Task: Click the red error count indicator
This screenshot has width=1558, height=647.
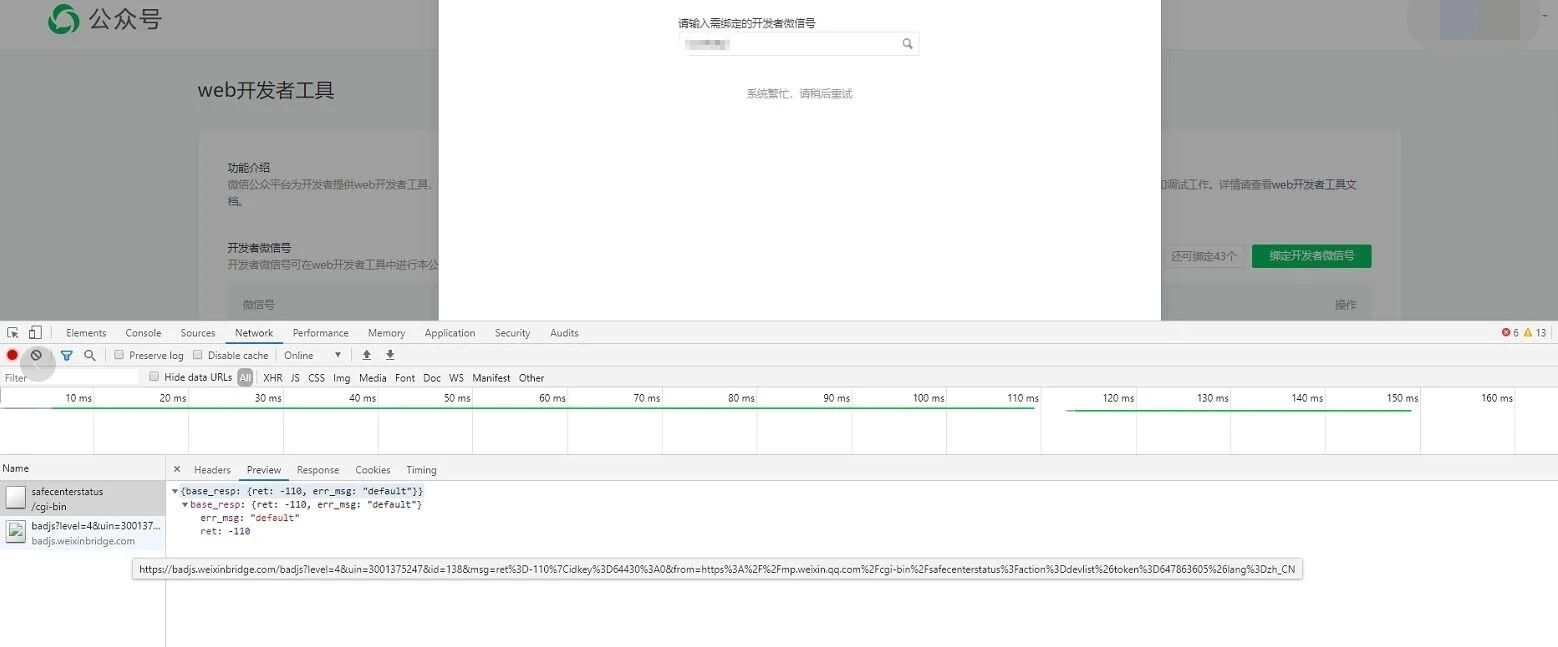Action: (x=1510, y=333)
